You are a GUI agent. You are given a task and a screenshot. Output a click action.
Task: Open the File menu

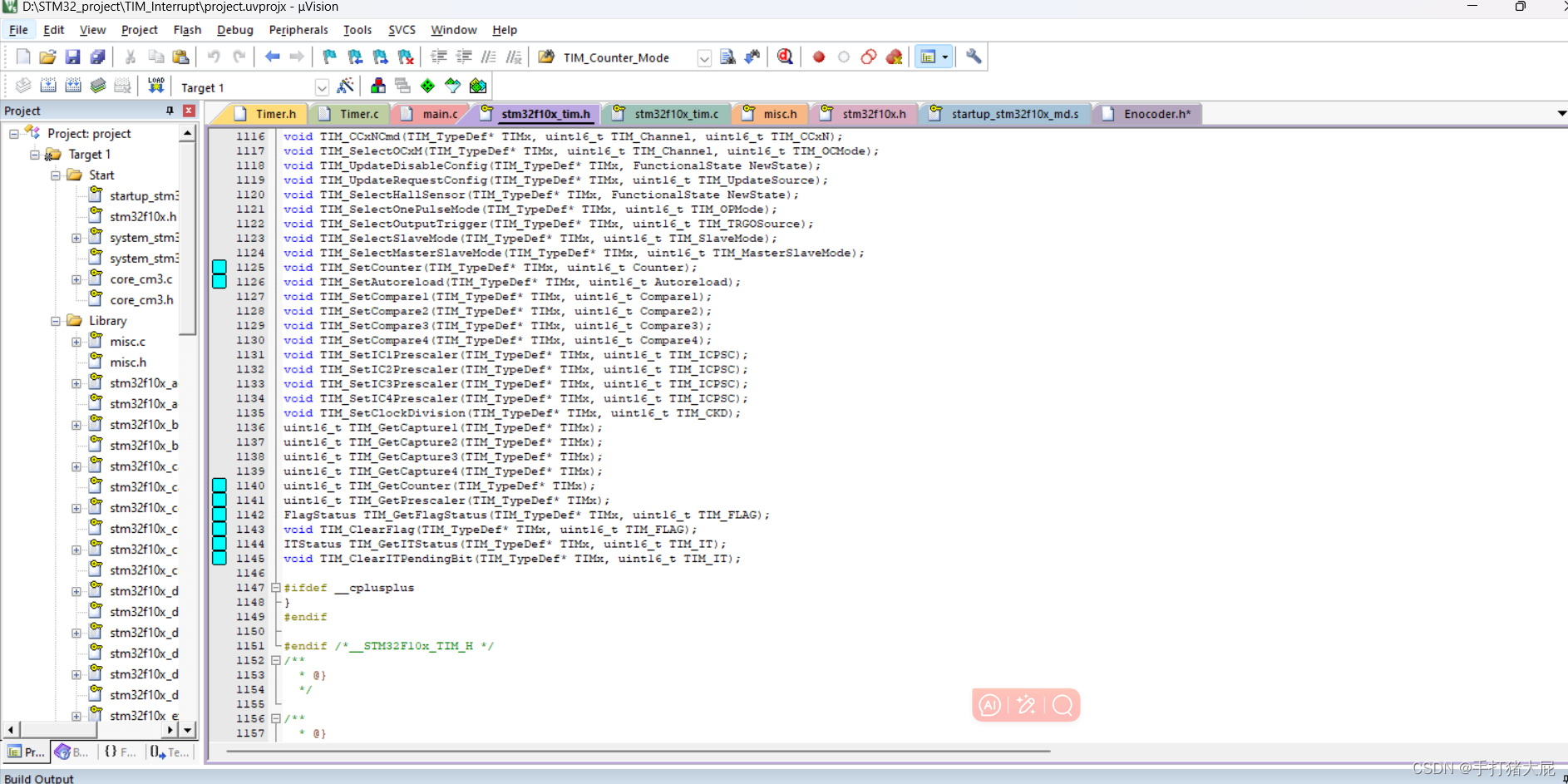coord(18,30)
